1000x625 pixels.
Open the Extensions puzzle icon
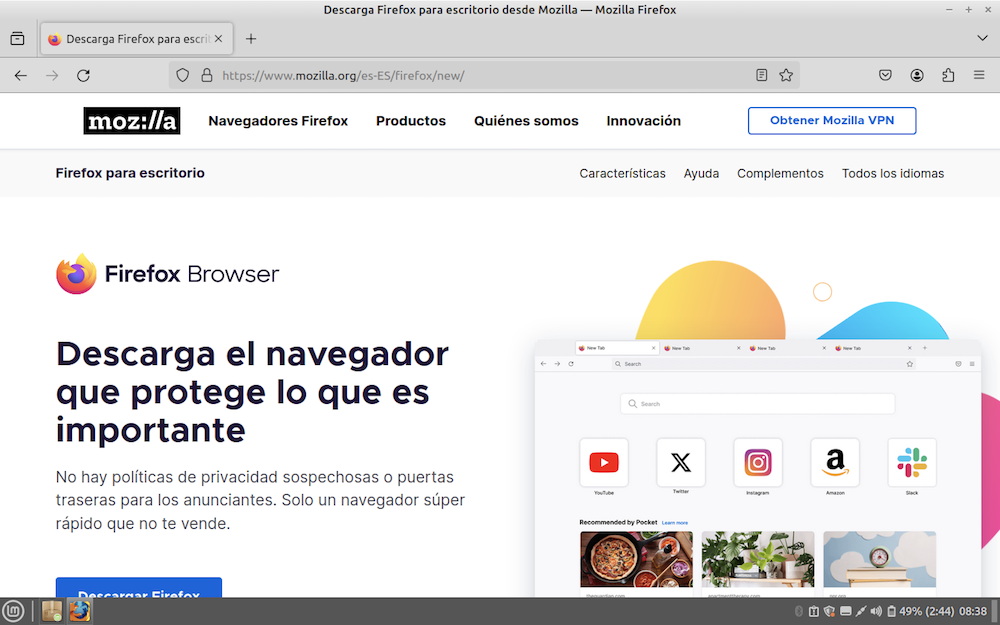pos(948,75)
